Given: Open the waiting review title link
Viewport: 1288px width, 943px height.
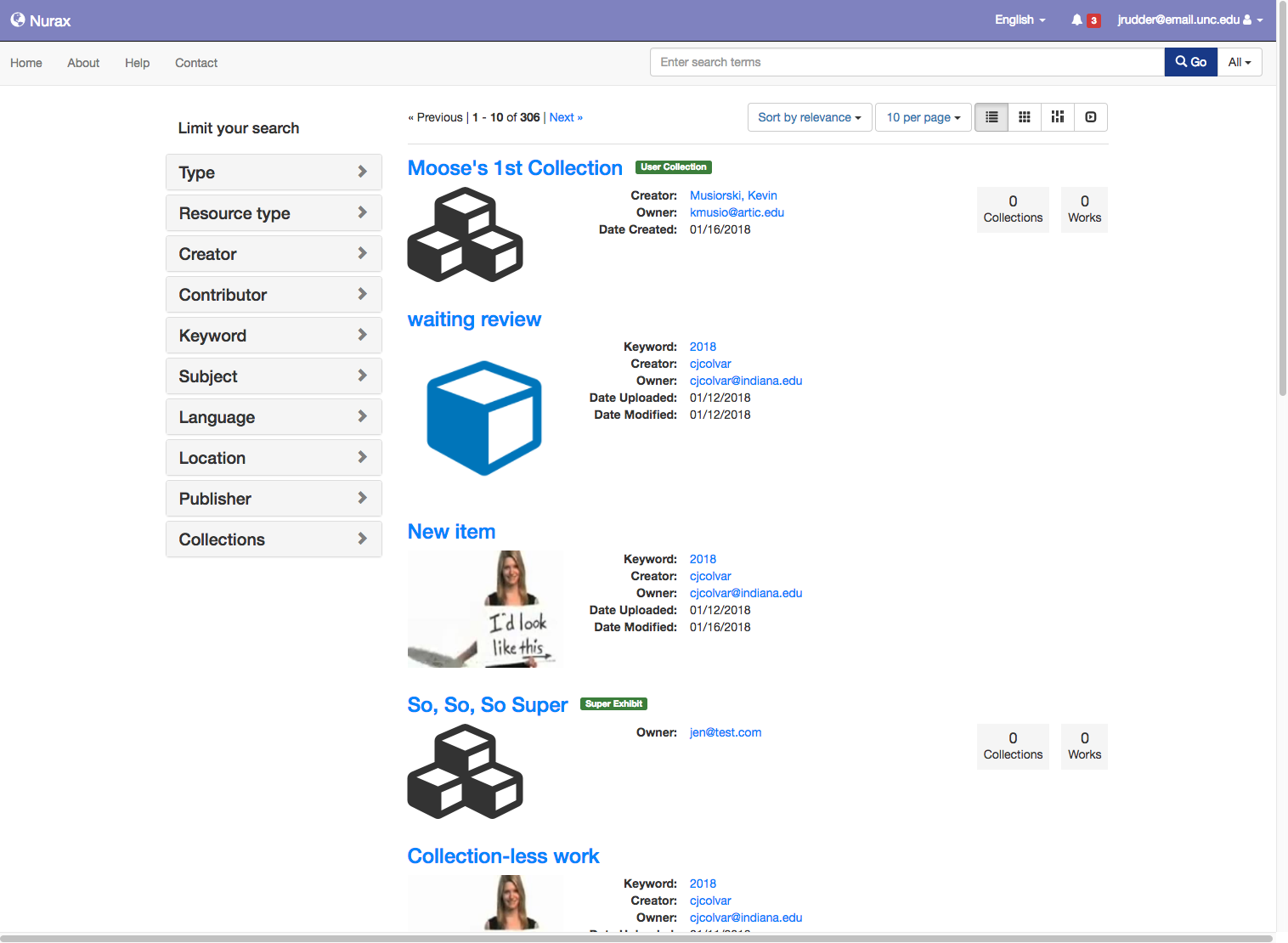Looking at the screenshot, I should coord(474,319).
